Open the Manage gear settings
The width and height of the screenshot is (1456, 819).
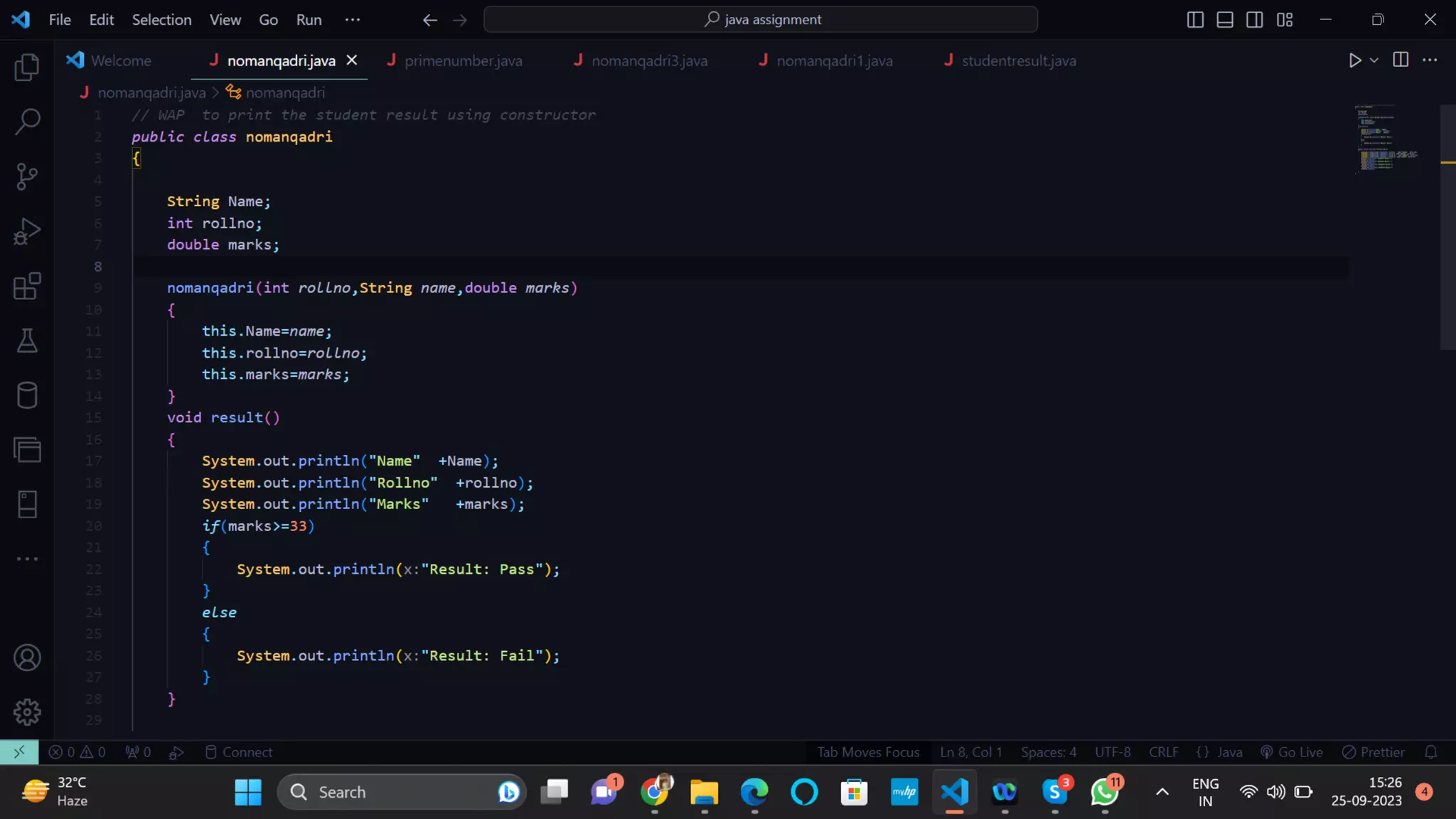(x=27, y=712)
